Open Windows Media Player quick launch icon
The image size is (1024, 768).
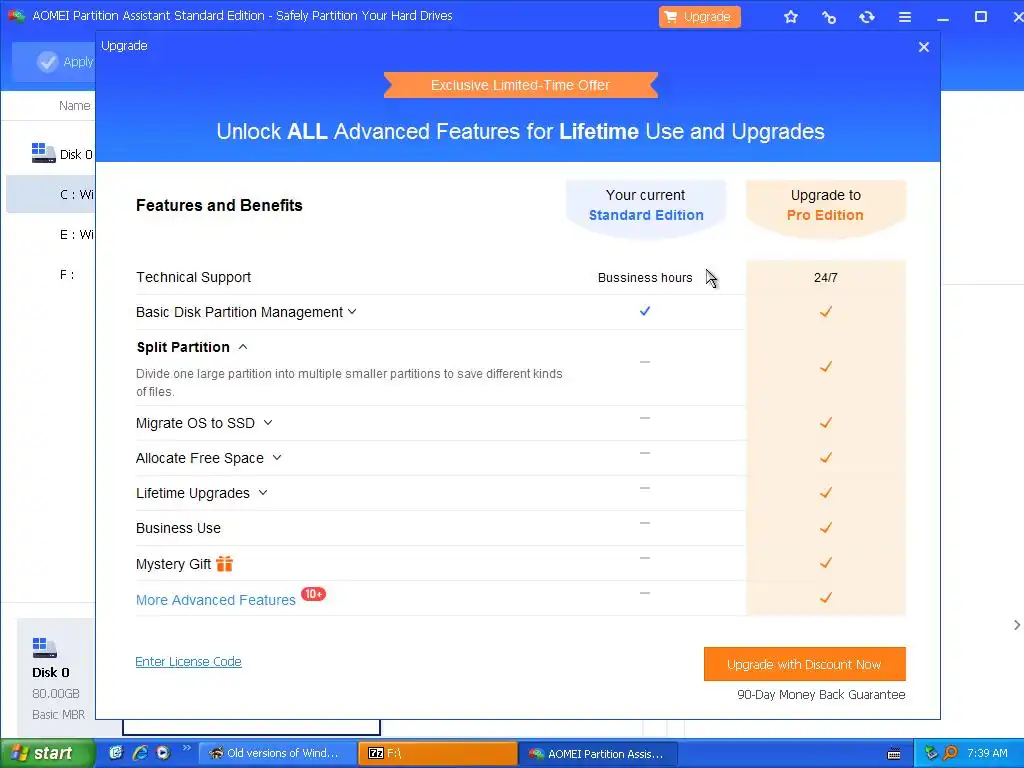[x=163, y=753]
